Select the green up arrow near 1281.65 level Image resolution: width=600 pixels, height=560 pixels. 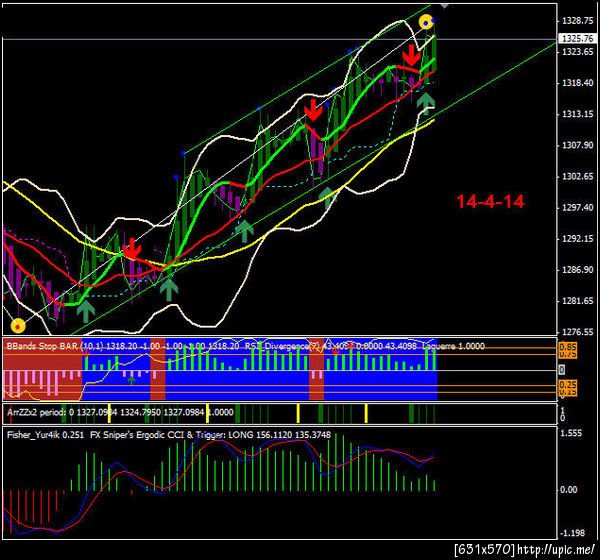[86, 310]
